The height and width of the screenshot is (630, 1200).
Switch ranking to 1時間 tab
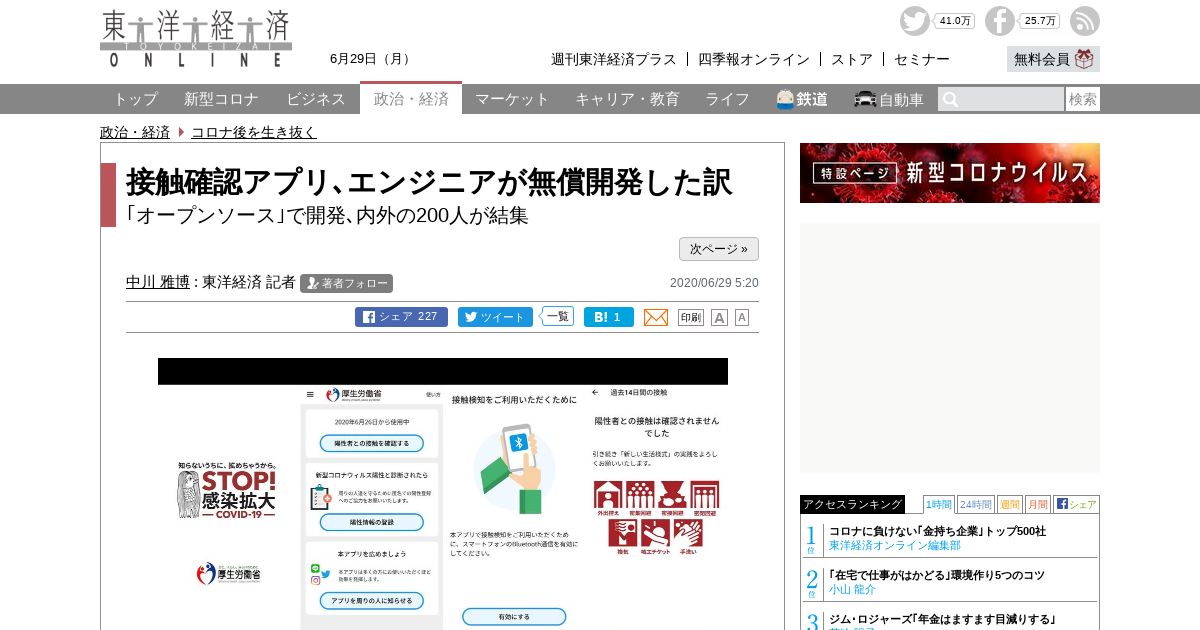[x=939, y=504]
